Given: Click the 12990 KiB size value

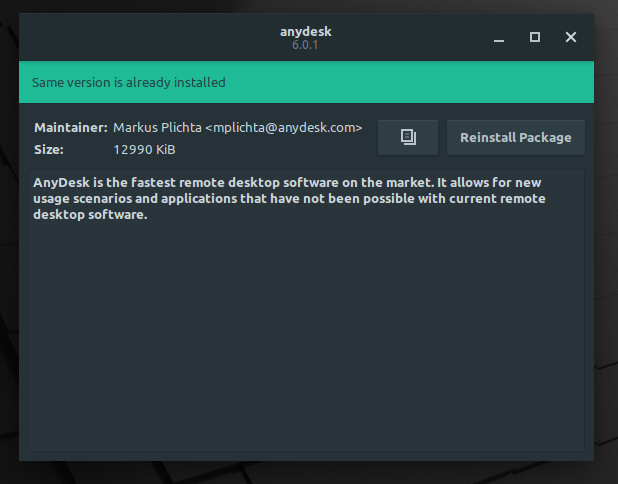Looking at the screenshot, I should (144, 150).
